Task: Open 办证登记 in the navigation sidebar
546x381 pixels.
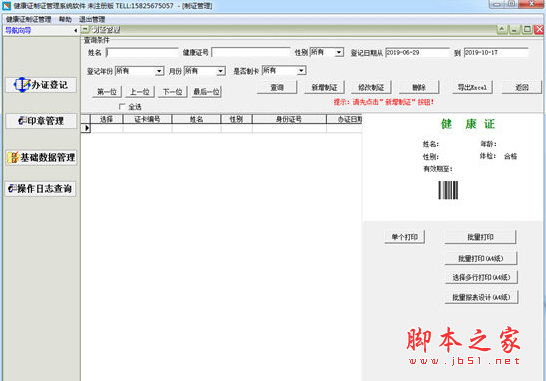Action: (41, 85)
